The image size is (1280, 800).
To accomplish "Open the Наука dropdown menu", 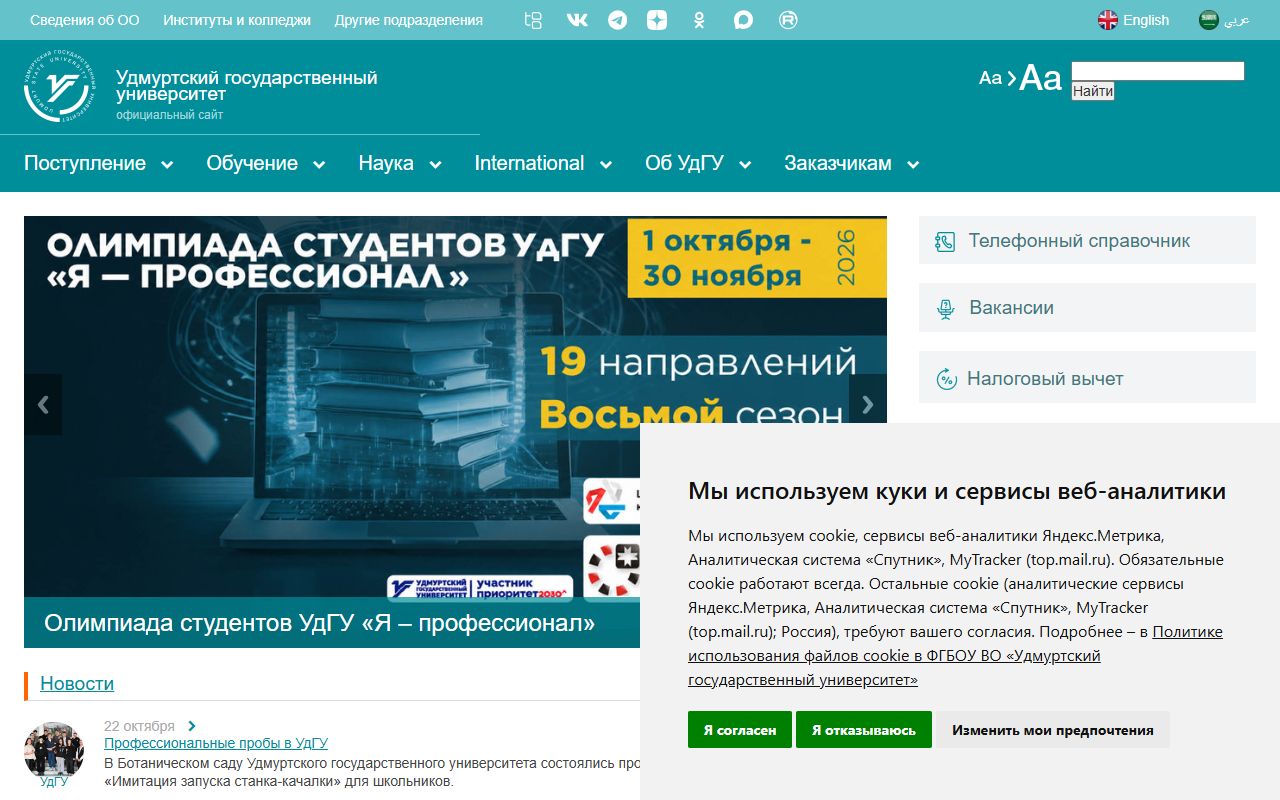I will coord(400,164).
